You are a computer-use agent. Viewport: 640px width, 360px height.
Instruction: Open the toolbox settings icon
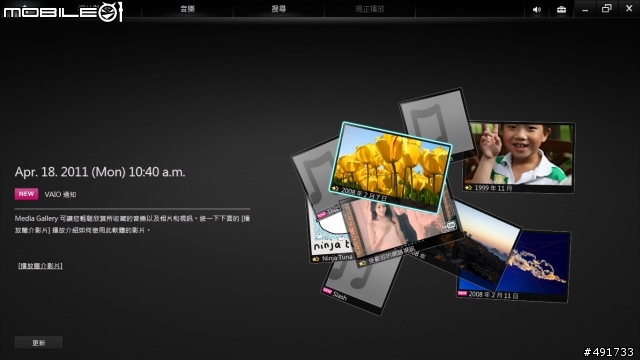(x=561, y=9)
